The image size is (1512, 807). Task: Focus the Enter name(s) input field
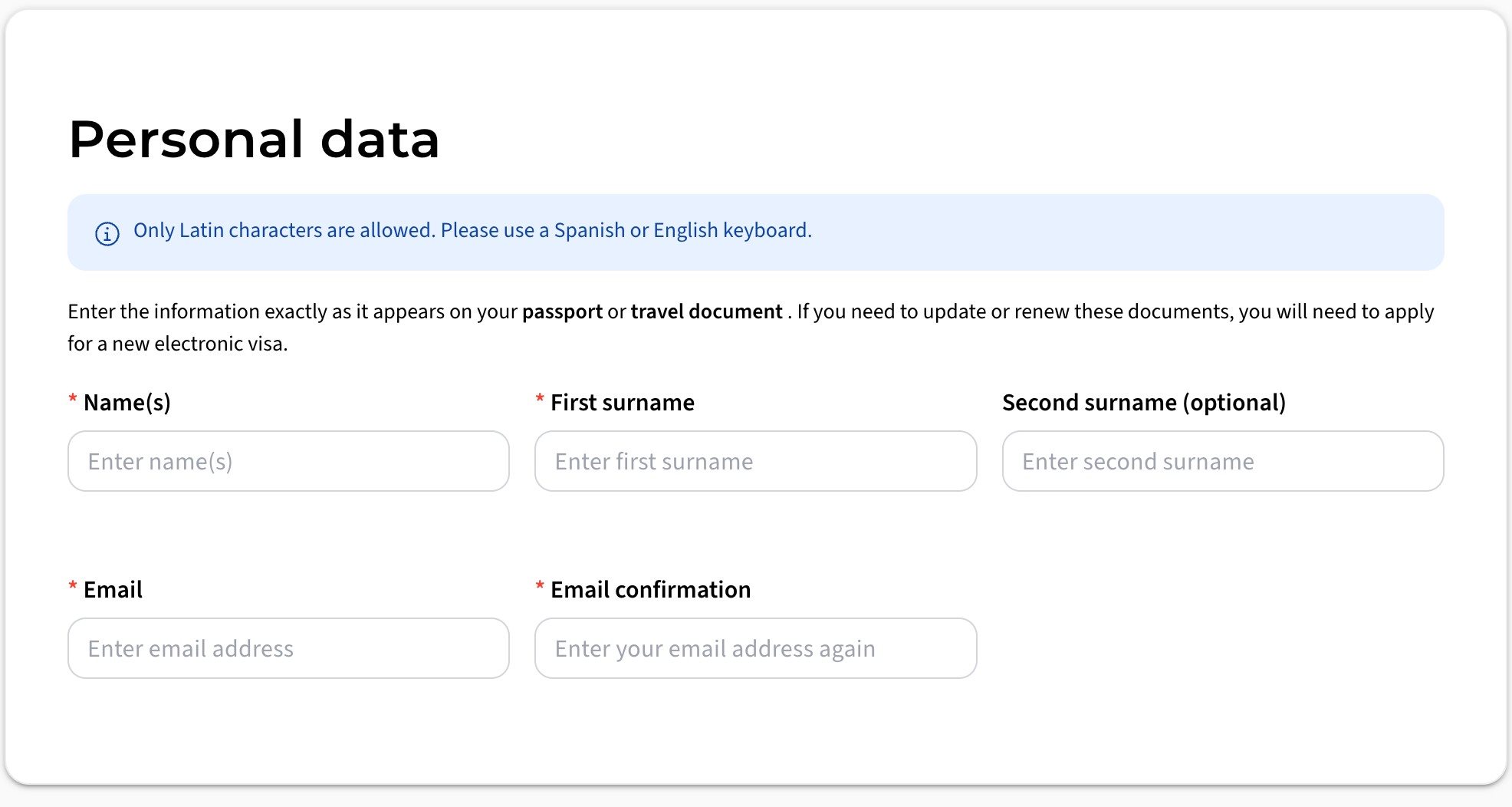pos(288,461)
